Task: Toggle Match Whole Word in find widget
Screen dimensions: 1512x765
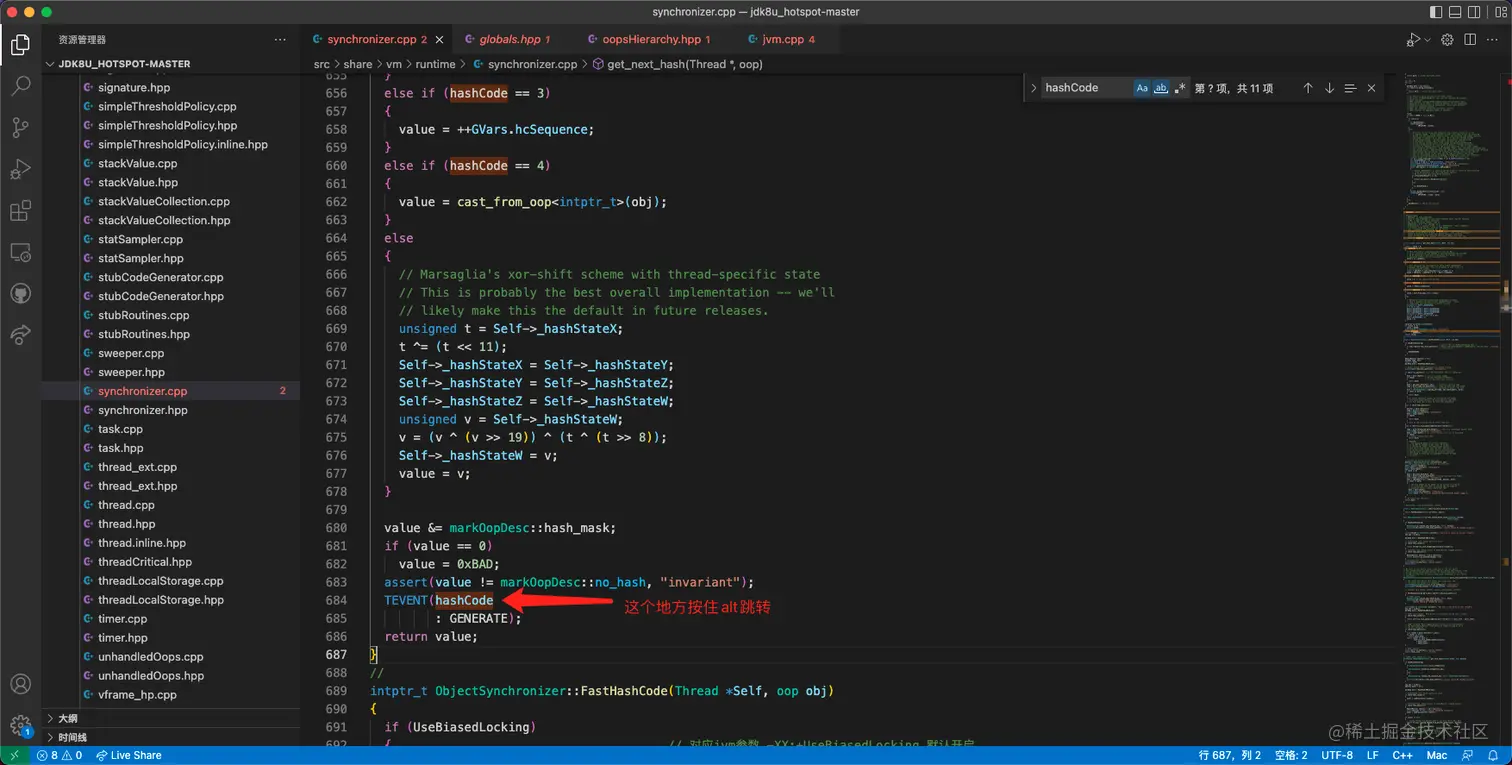Action: (1161, 88)
